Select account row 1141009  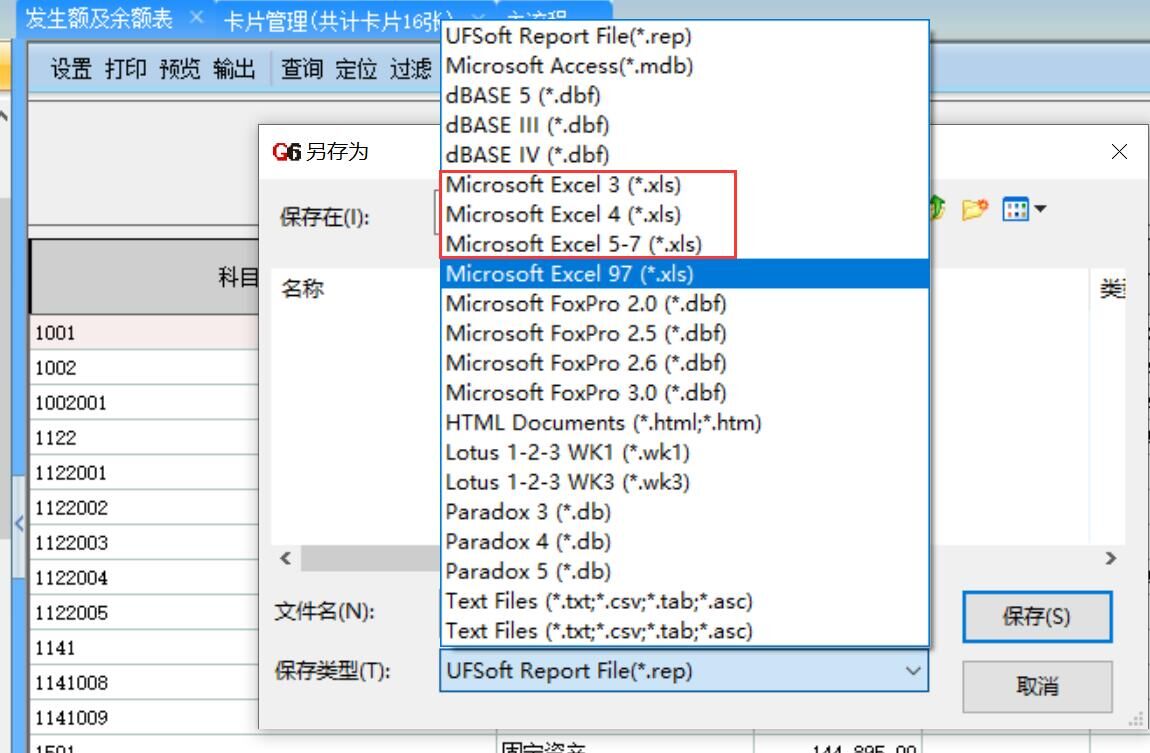[x=144, y=718]
